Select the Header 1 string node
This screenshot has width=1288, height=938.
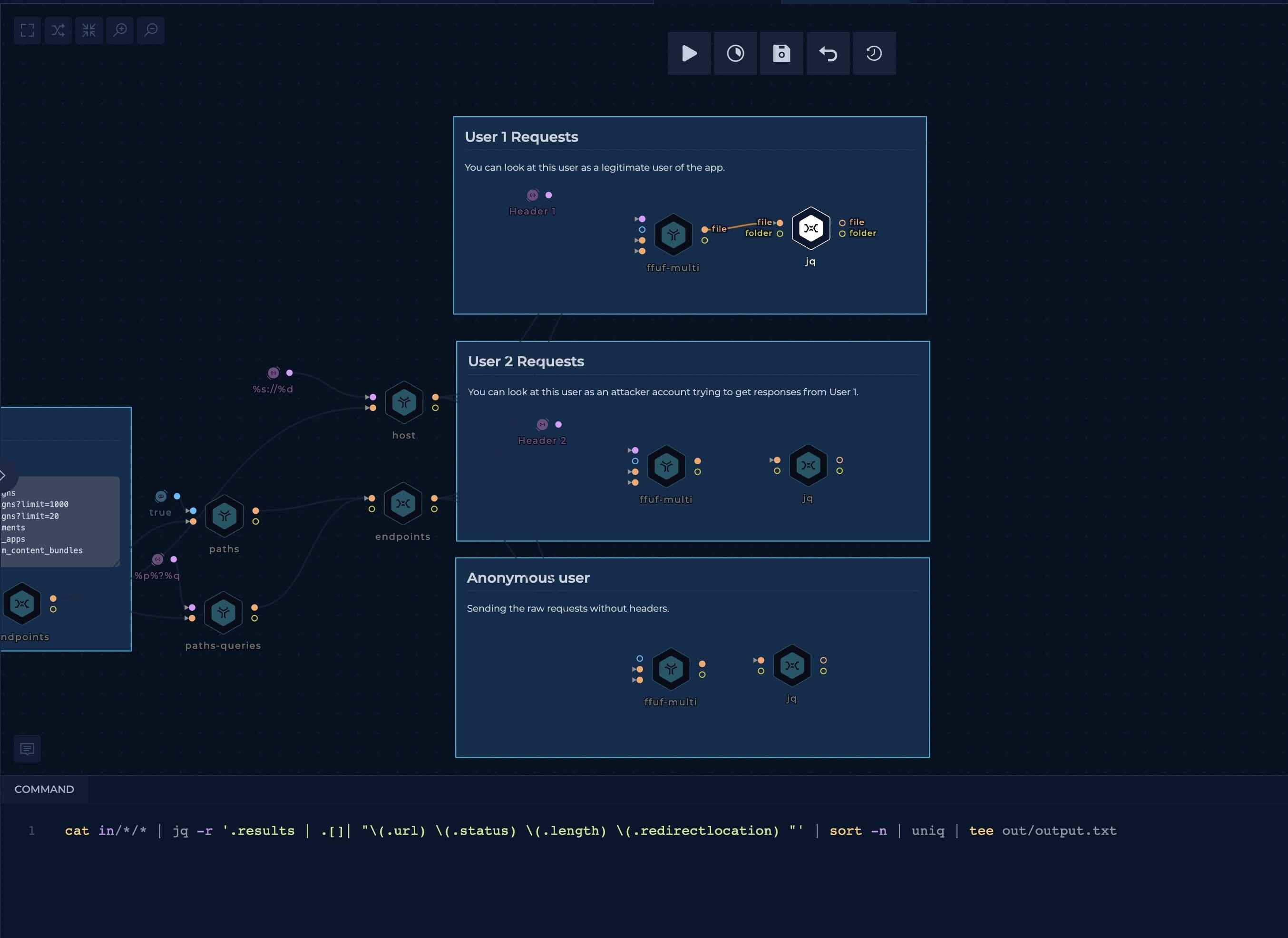pos(533,195)
